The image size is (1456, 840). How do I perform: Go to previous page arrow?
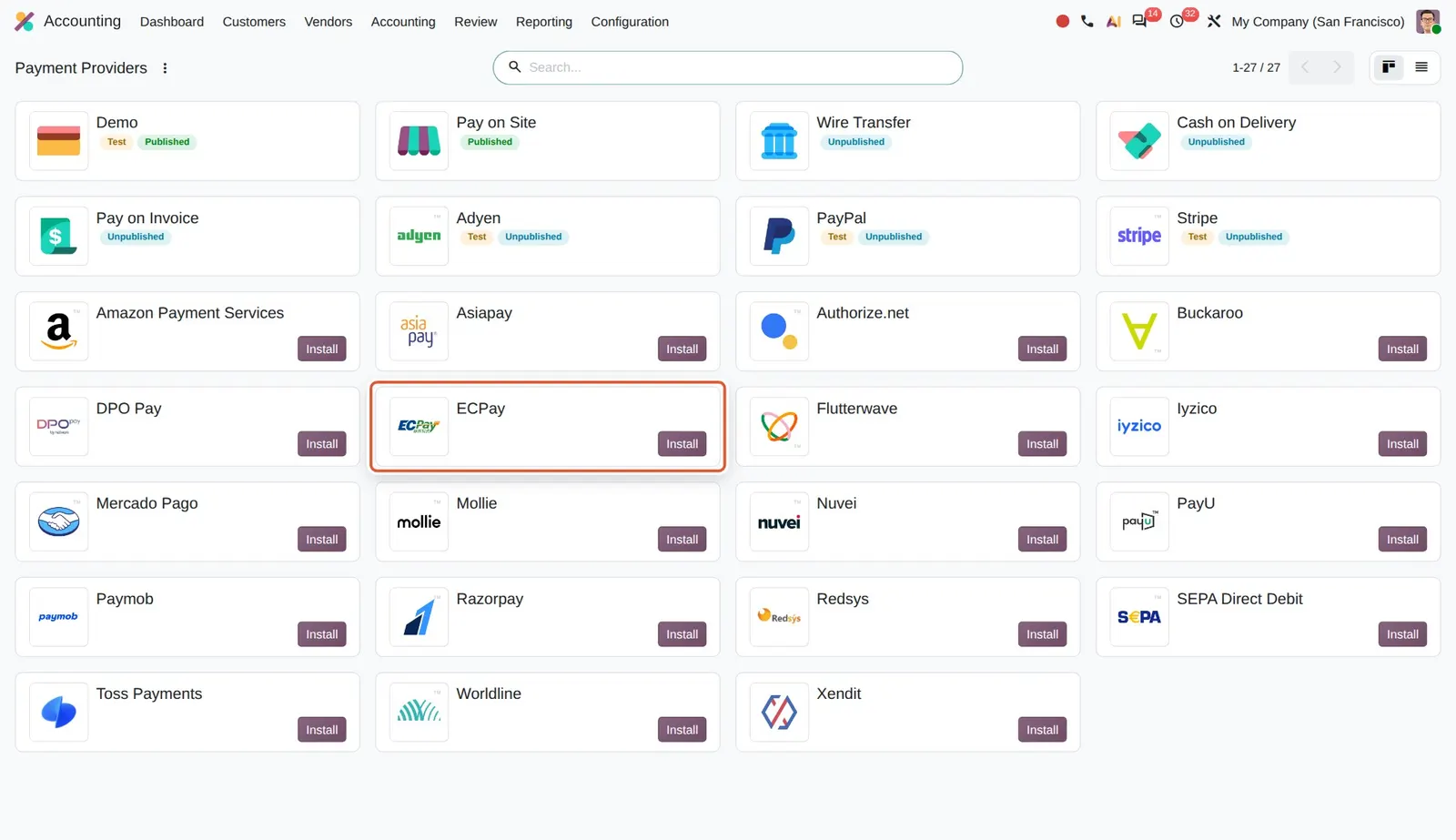[x=1305, y=67]
